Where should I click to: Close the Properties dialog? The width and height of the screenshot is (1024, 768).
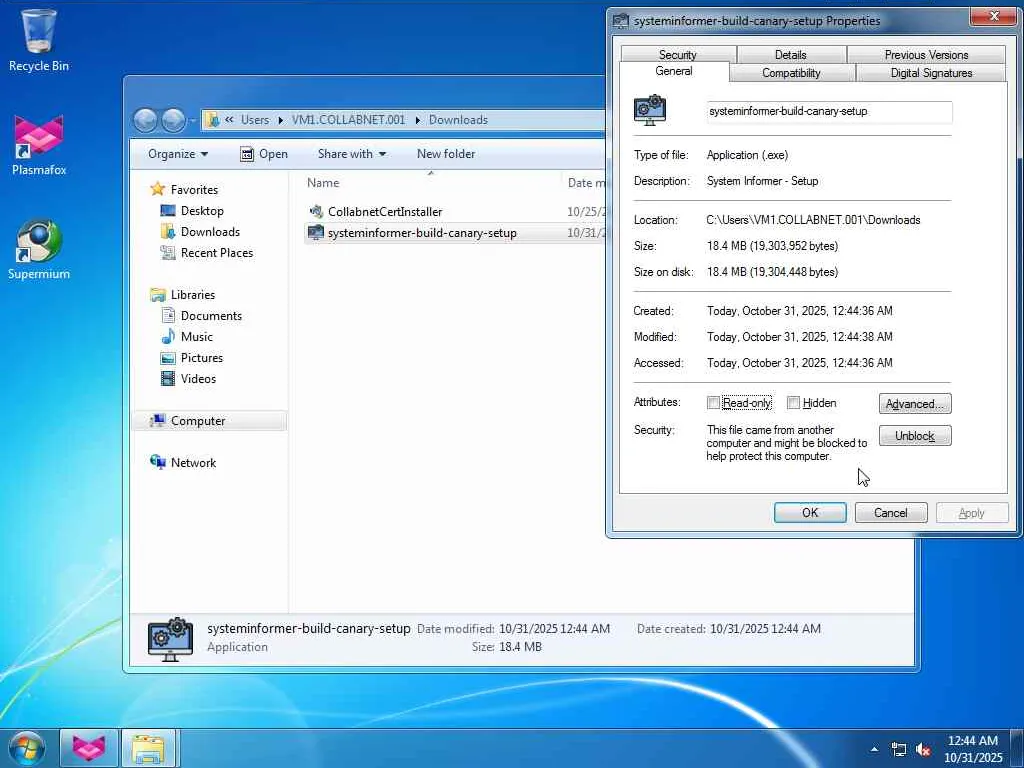tap(993, 16)
